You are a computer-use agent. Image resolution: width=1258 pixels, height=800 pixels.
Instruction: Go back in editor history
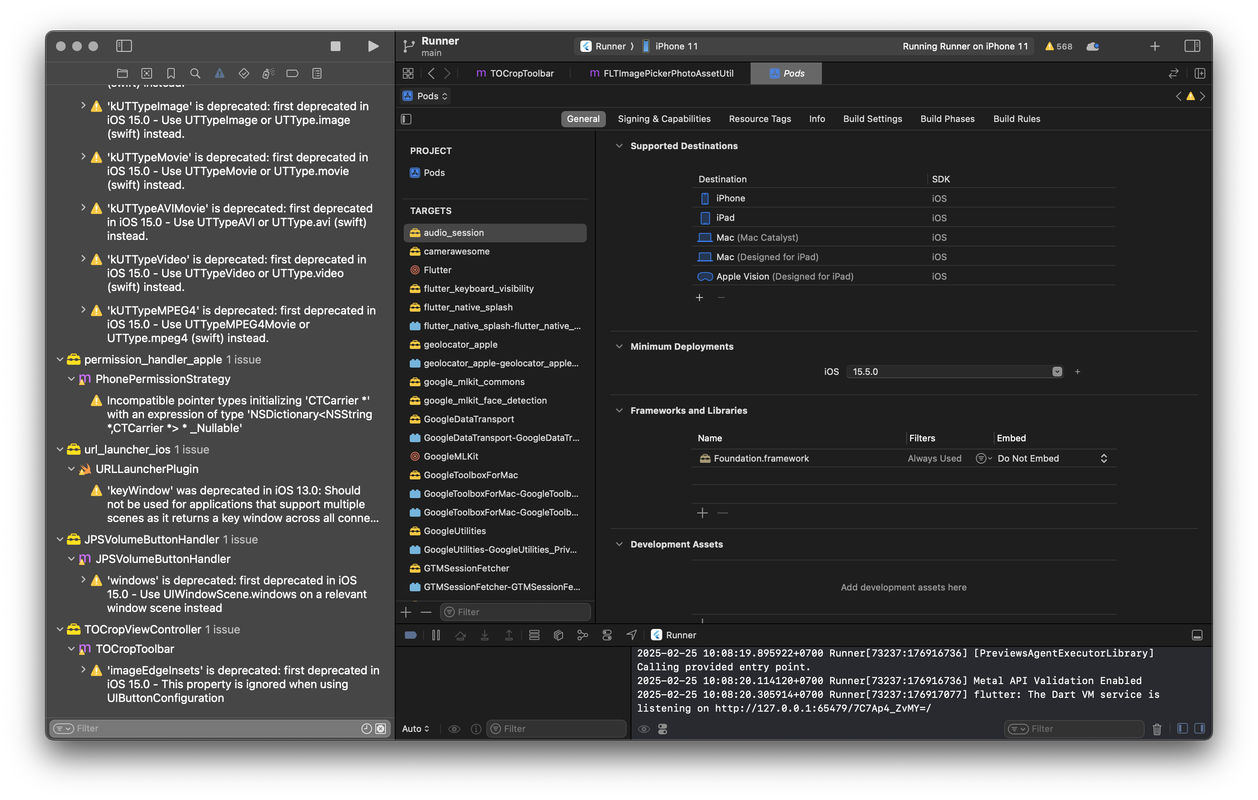[x=431, y=73]
